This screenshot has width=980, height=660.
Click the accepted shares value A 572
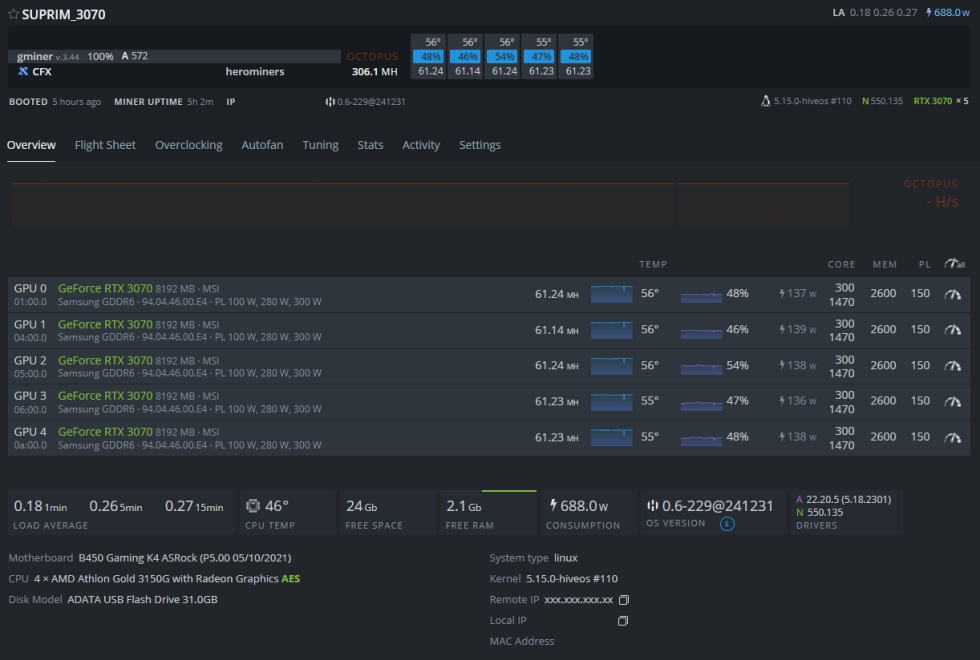tap(135, 56)
